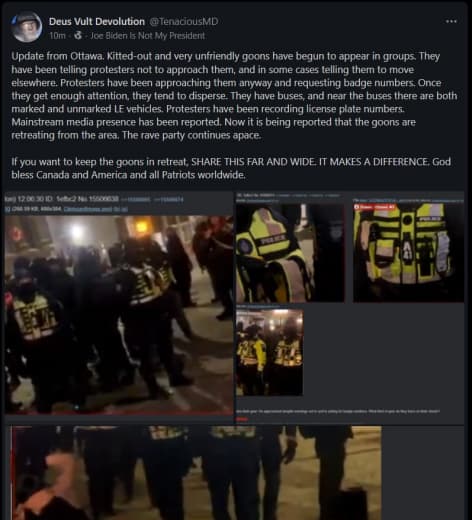Click the @TenaciousMD handle
The width and height of the screenshot is (472, 520).
(184, 22)
